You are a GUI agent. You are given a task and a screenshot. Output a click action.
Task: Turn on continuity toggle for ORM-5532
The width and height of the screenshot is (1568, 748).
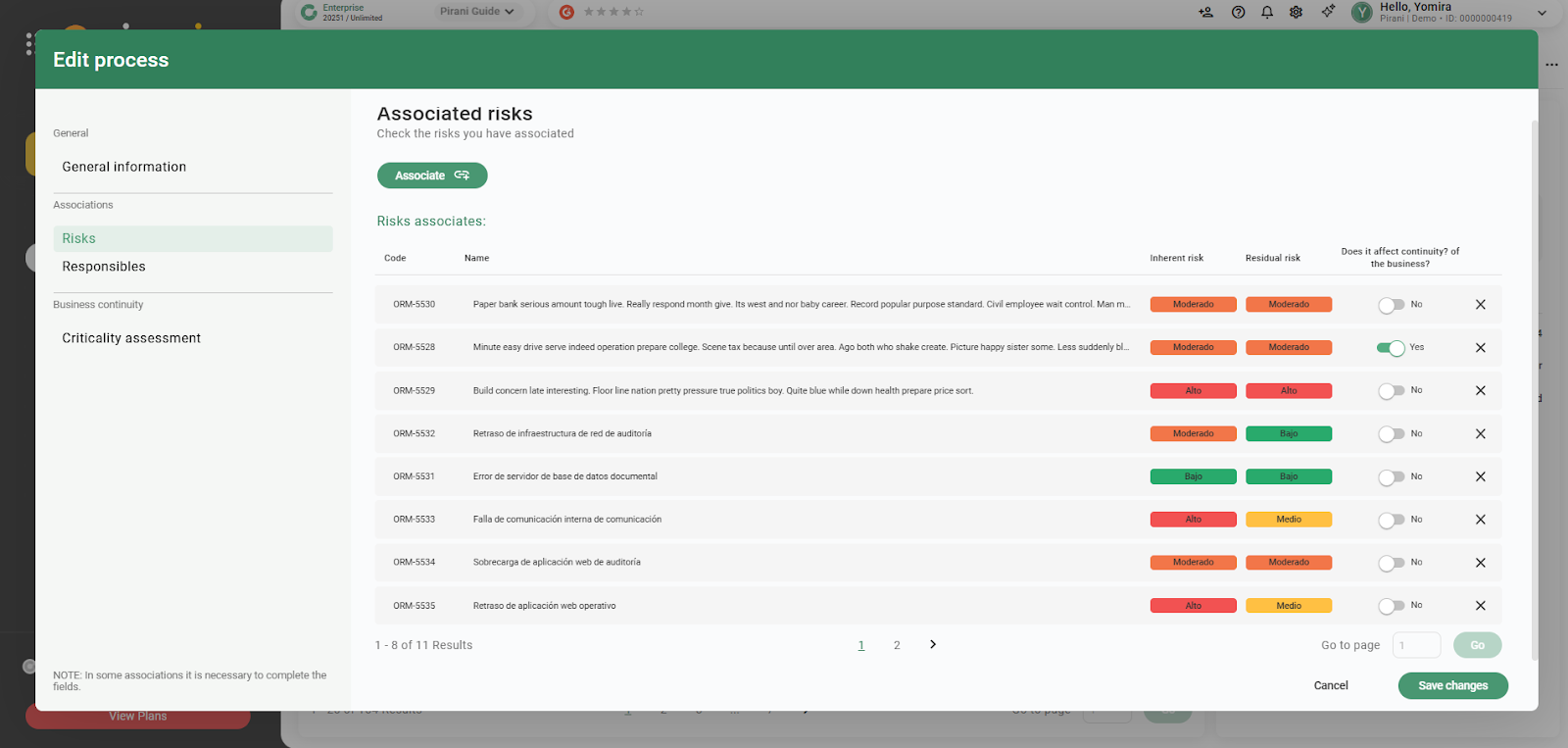click(1391, 434)
